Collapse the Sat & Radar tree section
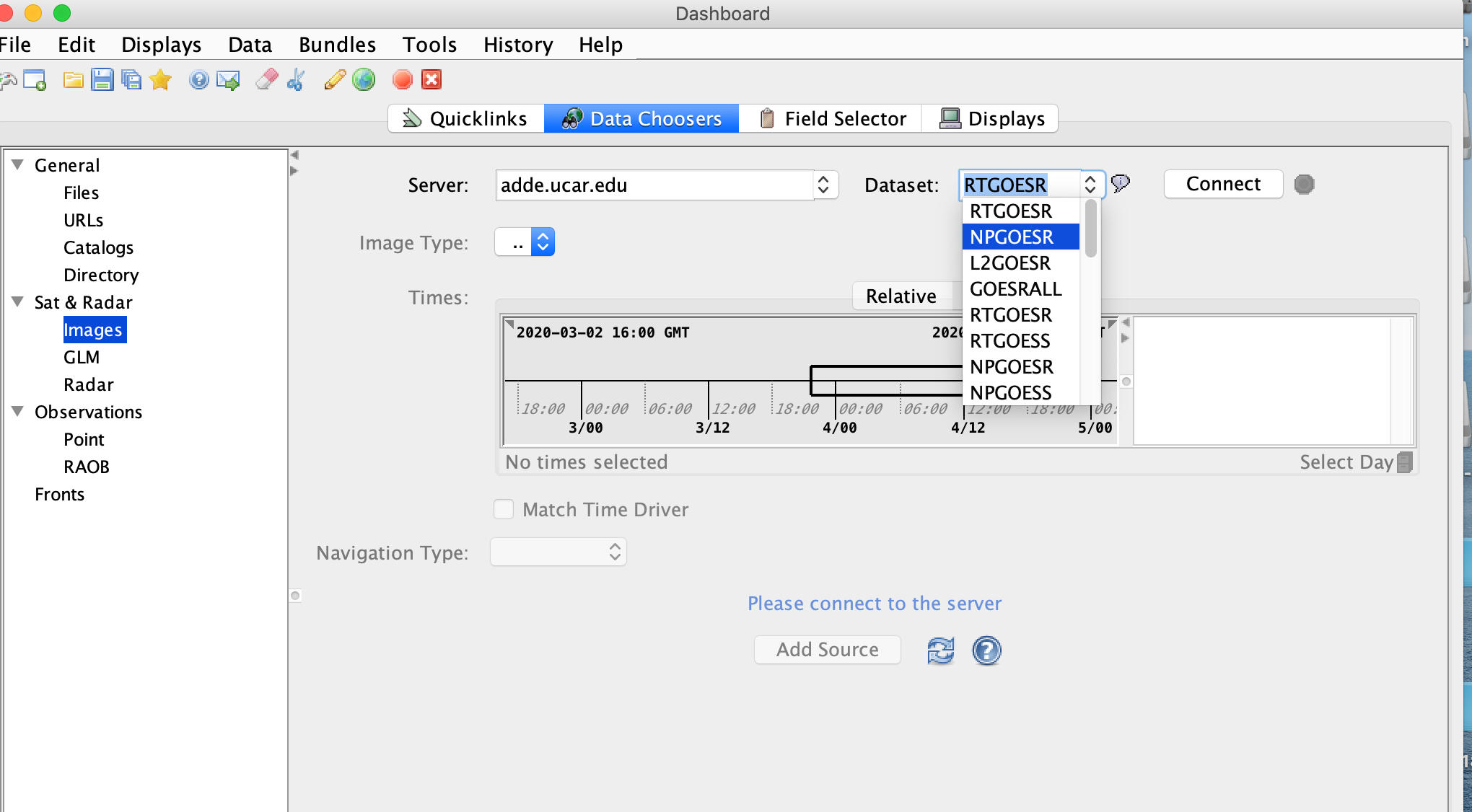Viewport: 1472px width, 812px height. pyautogui.click(x=18, y=301)
